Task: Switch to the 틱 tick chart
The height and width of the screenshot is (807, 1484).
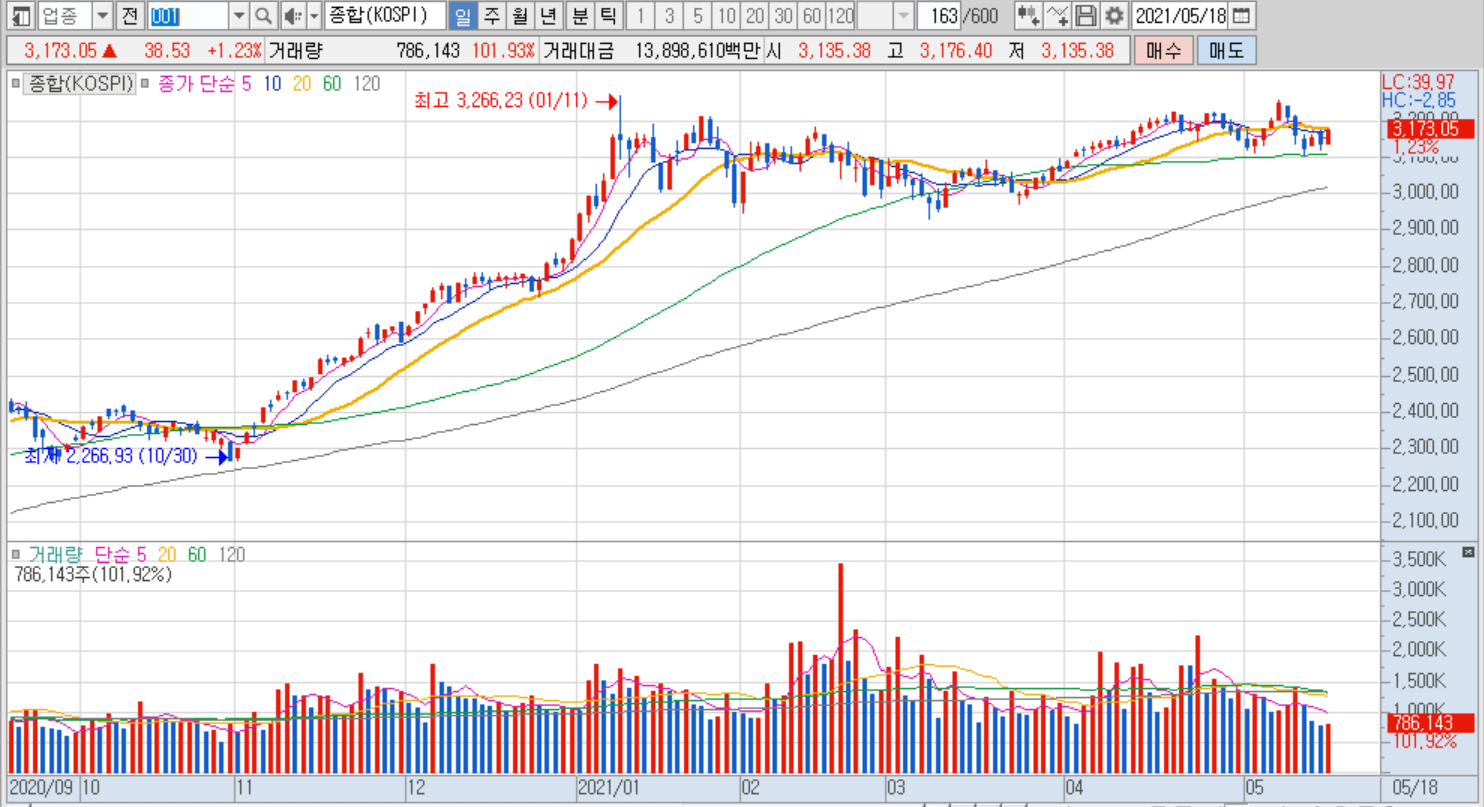Action: (x=608, y=15)
